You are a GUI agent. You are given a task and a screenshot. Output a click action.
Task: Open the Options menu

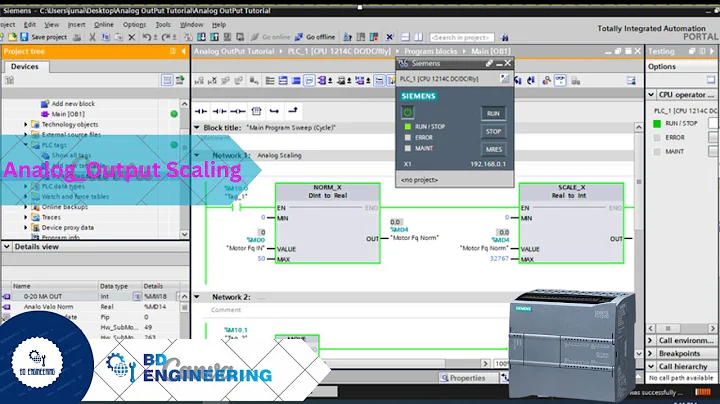[x=134, y=24]
